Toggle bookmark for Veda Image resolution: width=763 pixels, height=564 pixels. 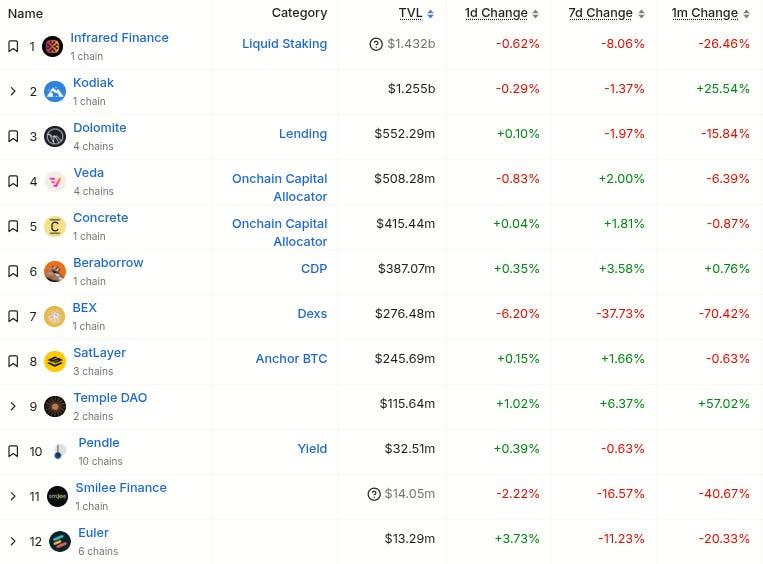click(13, 181)
